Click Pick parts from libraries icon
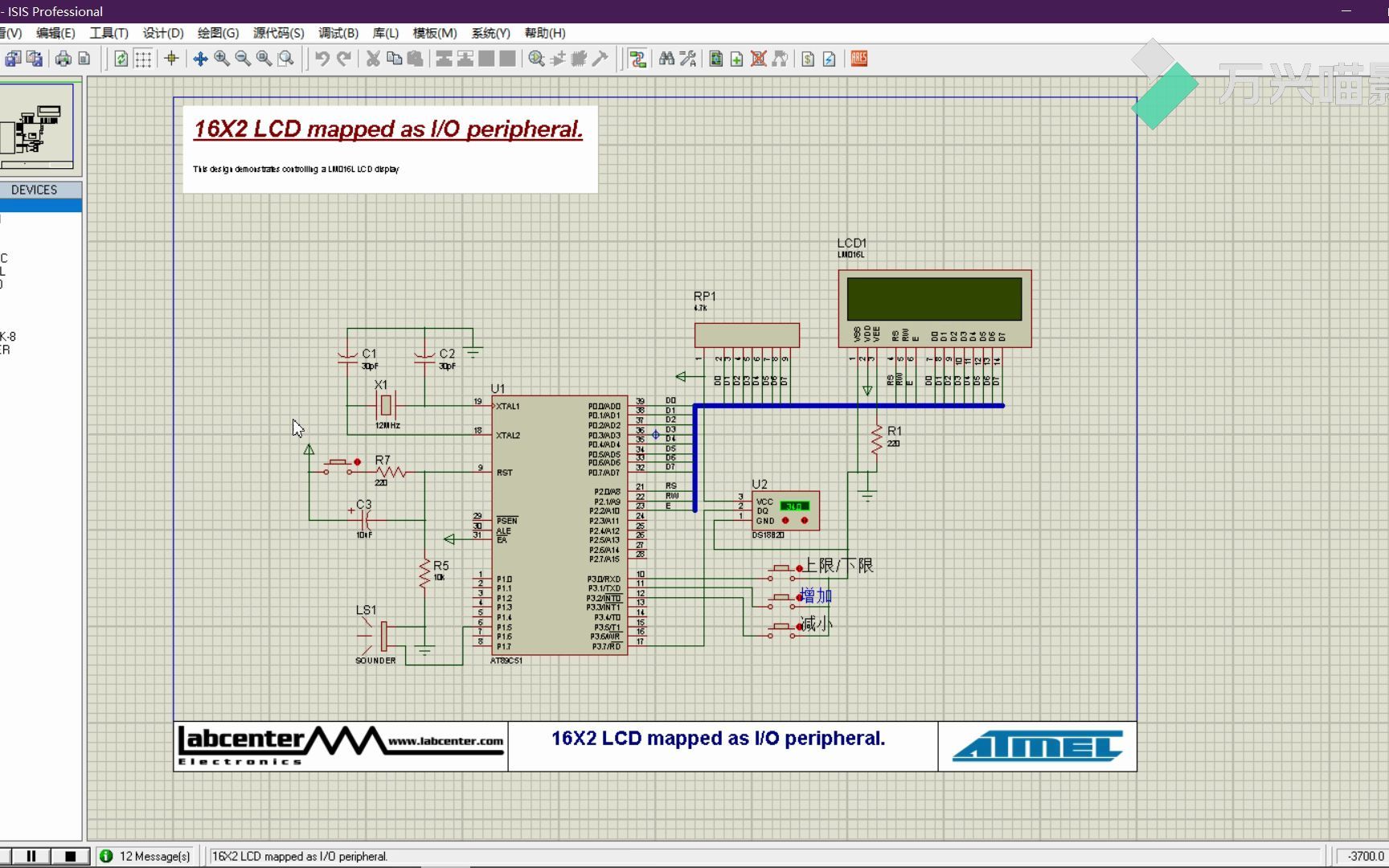Viewport: 1389px width, 868px height. (536, 59)
